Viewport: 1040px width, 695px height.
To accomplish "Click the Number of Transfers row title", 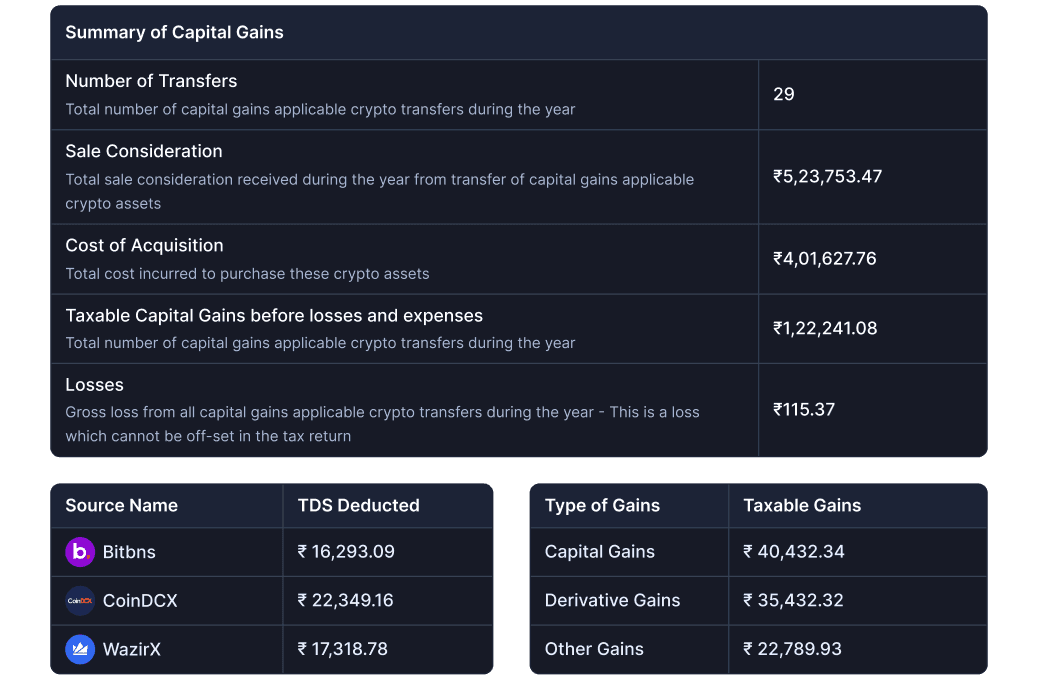I will (151, 81).
